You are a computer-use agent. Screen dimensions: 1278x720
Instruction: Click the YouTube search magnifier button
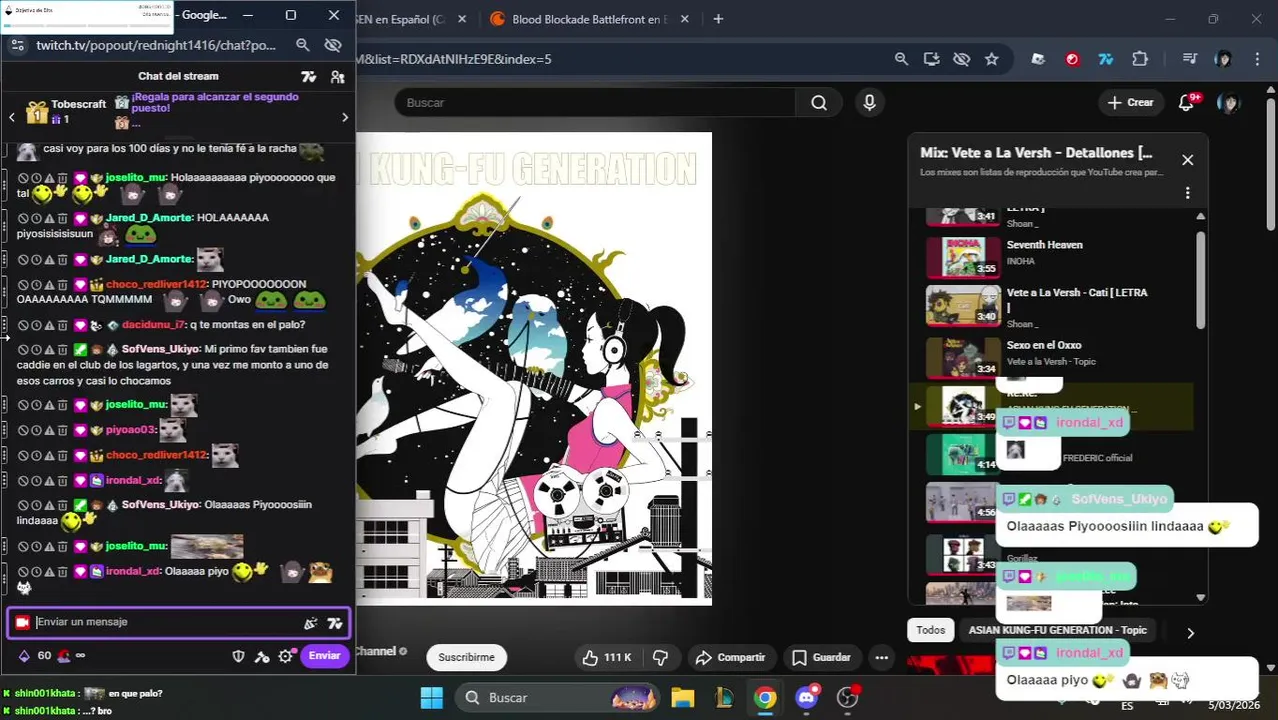pos(819,103)
